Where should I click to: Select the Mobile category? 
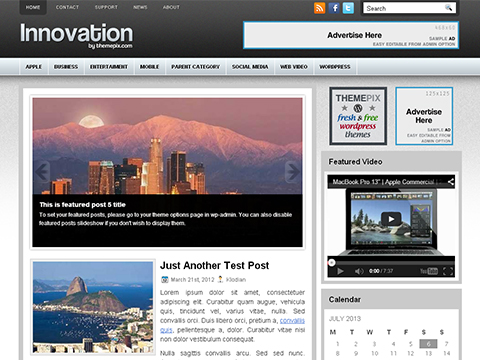[149, 67]
